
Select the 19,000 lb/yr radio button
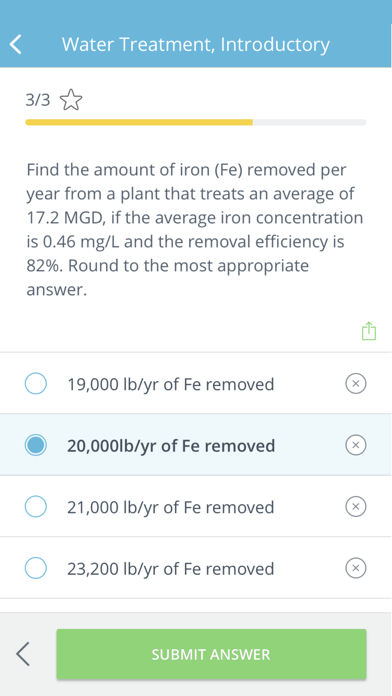[x=36, y=384]
